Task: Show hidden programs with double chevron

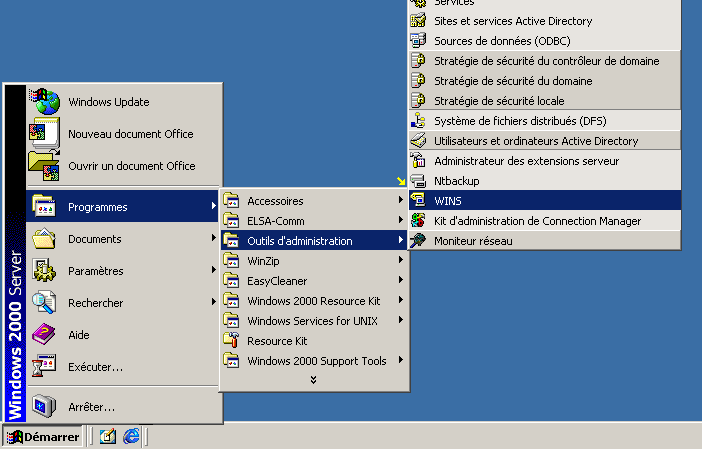Action: click(313, 380)
